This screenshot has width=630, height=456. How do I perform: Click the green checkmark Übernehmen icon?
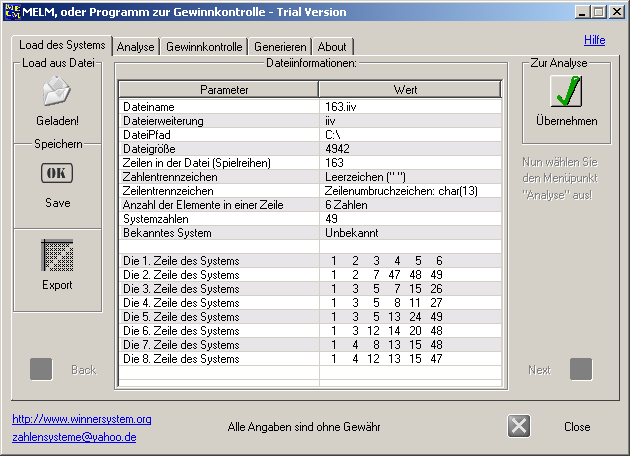[x=566, y=91]
